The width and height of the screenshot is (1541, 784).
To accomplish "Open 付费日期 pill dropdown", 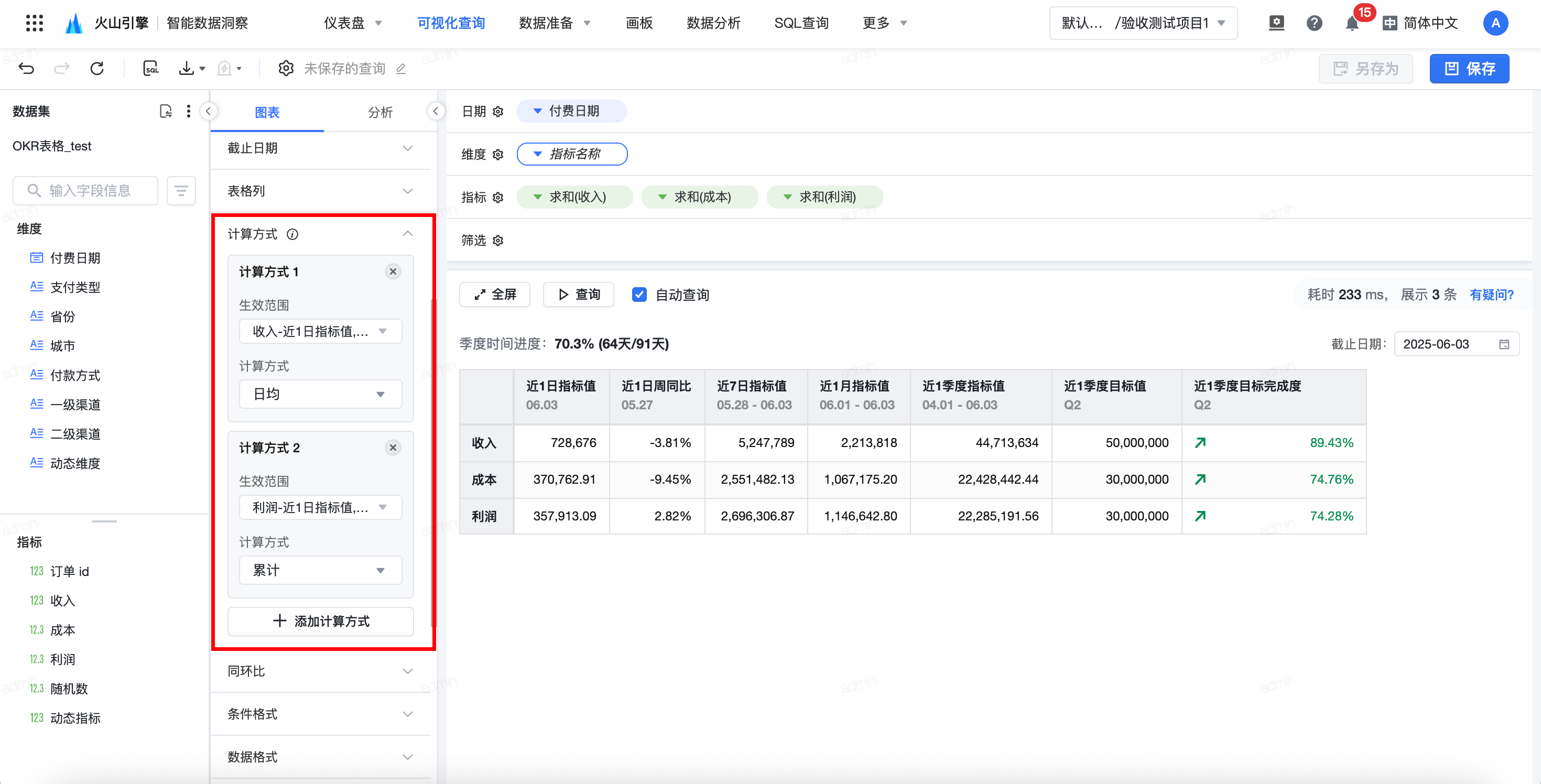I will [x=571, y=111].
